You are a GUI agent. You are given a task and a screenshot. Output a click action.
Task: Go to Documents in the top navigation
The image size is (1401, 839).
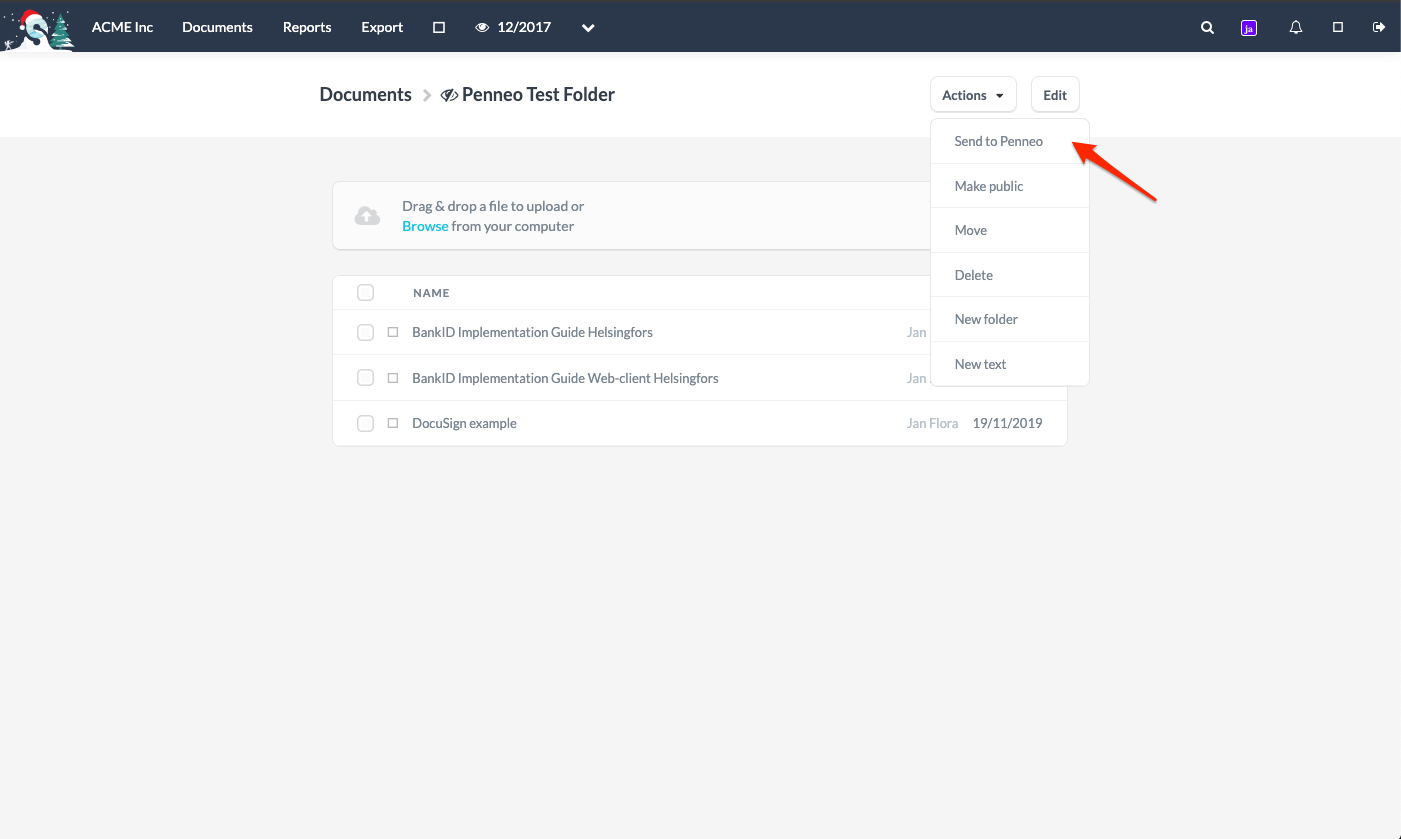click(217, 27)
